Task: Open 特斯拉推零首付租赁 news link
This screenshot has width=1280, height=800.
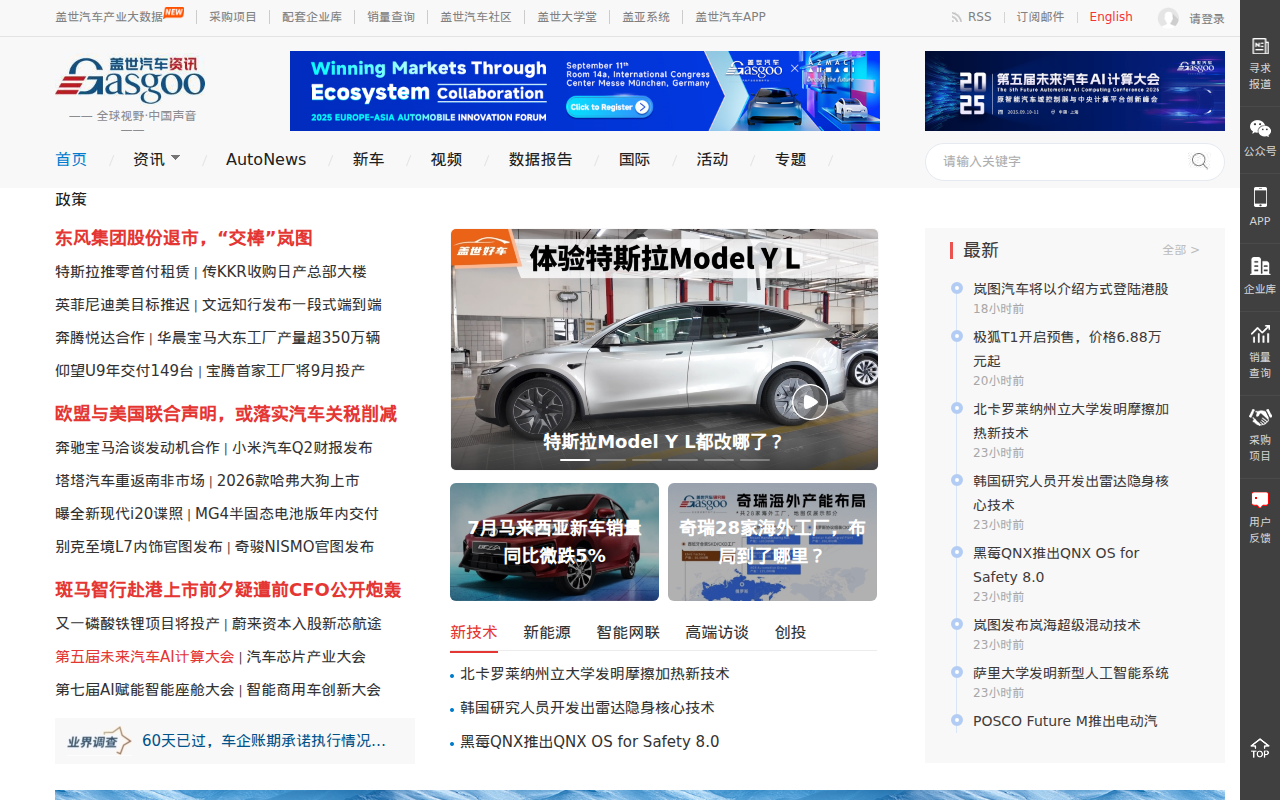Action: pyautogui.click(x=122, y=271)
